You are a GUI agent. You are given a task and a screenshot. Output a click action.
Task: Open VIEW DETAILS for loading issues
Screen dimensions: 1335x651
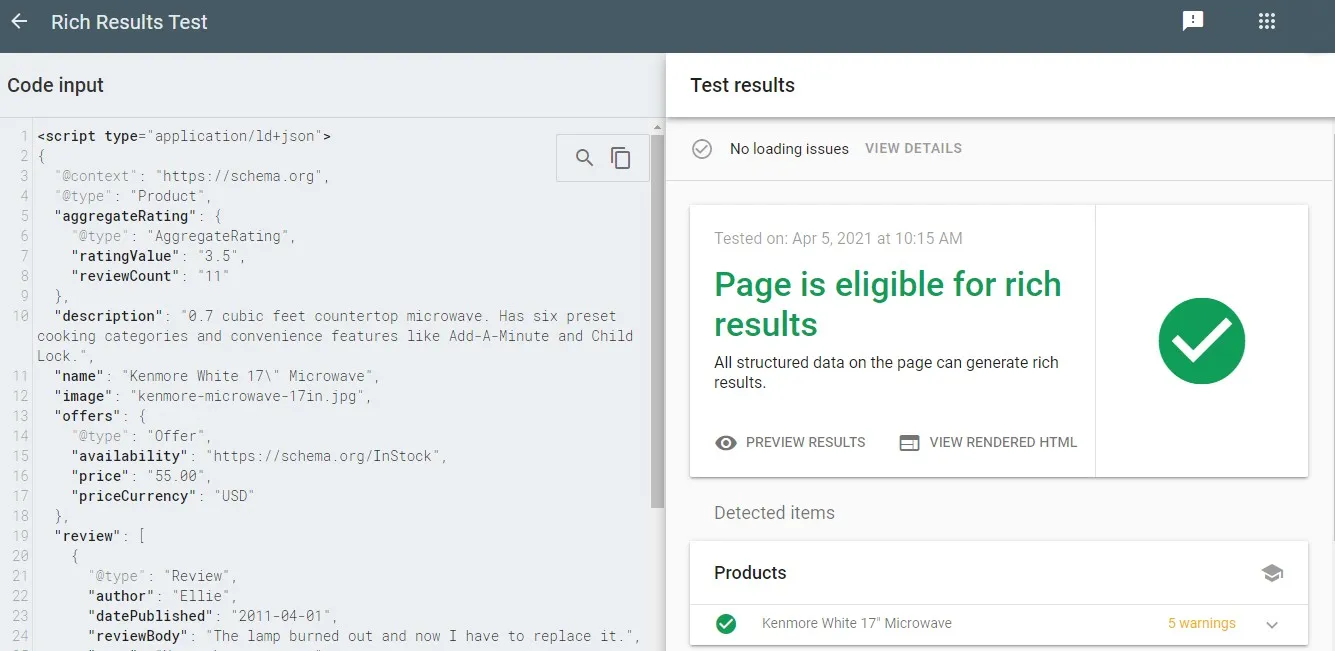[x=913, y=149]
